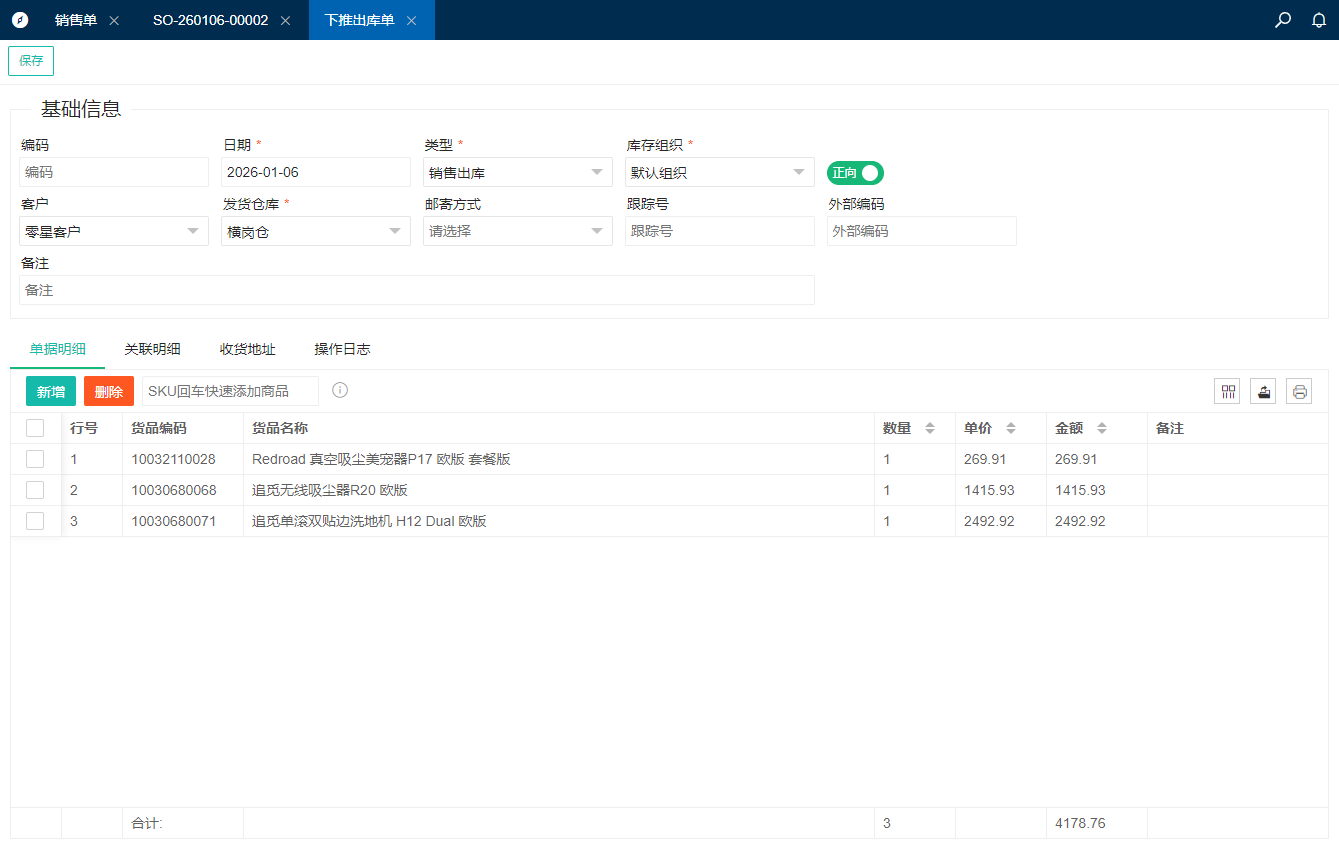
Task: Open the 邮寄方式 dropdown
Action: pyautogui.click(x=517, y=231)
